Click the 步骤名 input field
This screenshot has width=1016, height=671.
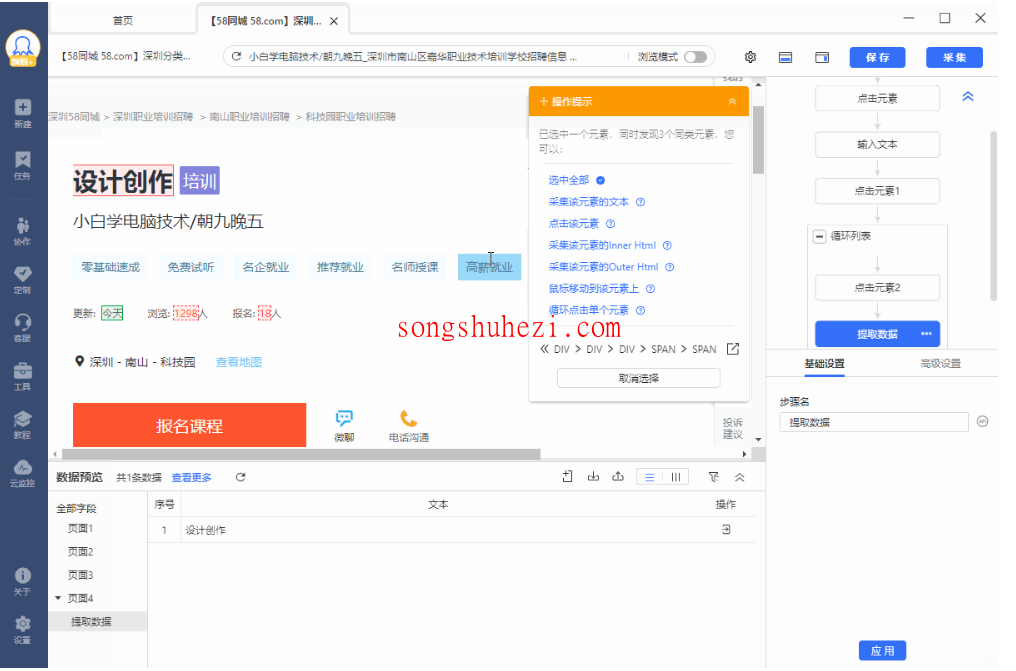coord(873,422)
